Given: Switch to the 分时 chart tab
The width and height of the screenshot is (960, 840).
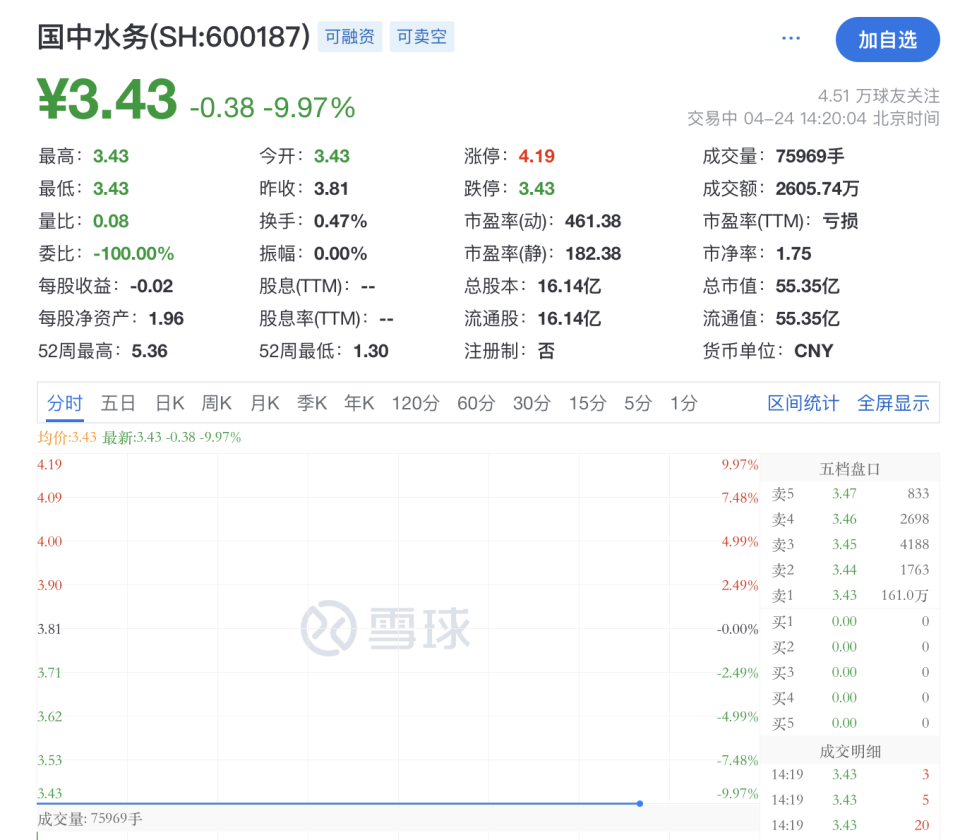Looking at the screenshot, I should 65,403.
